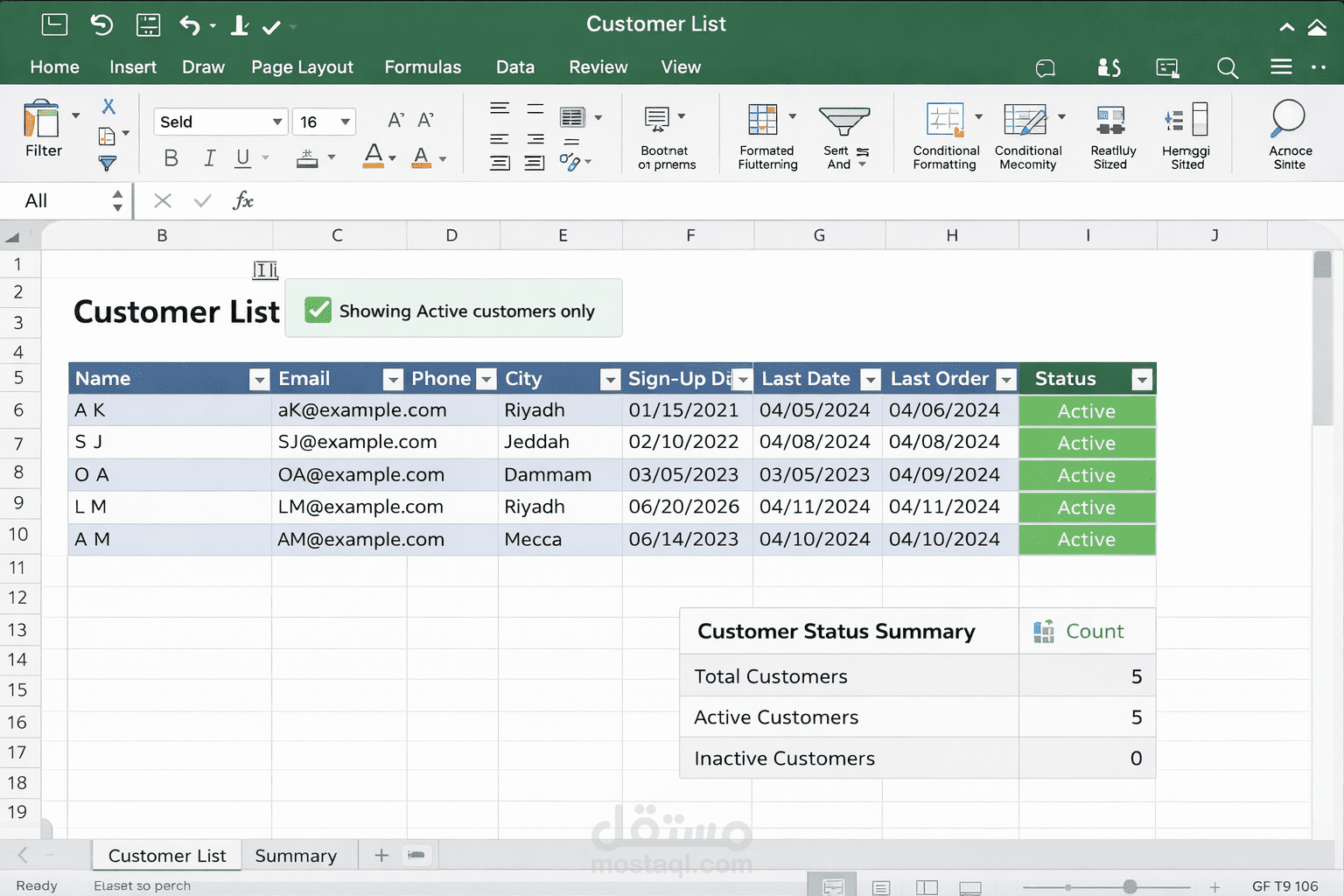Screen dimensions: 1344x896
Task: Select column F header
Action: 689,235
